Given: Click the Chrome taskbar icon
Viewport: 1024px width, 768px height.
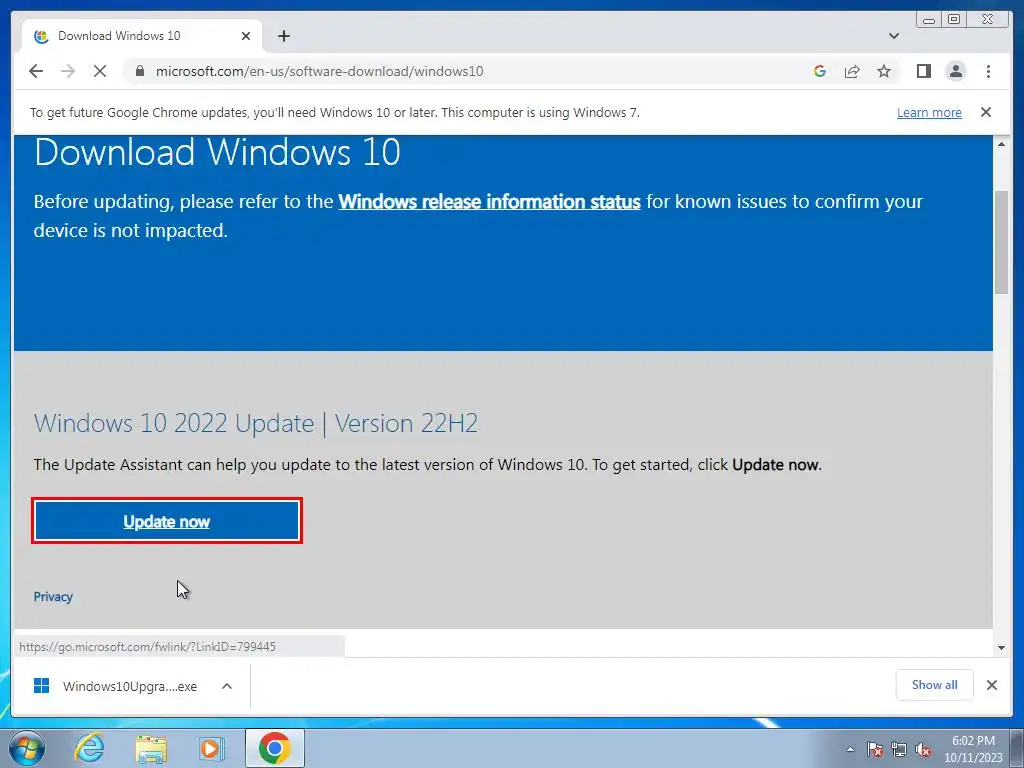Looking at the screenshot, I should click(x=274, y=748).
